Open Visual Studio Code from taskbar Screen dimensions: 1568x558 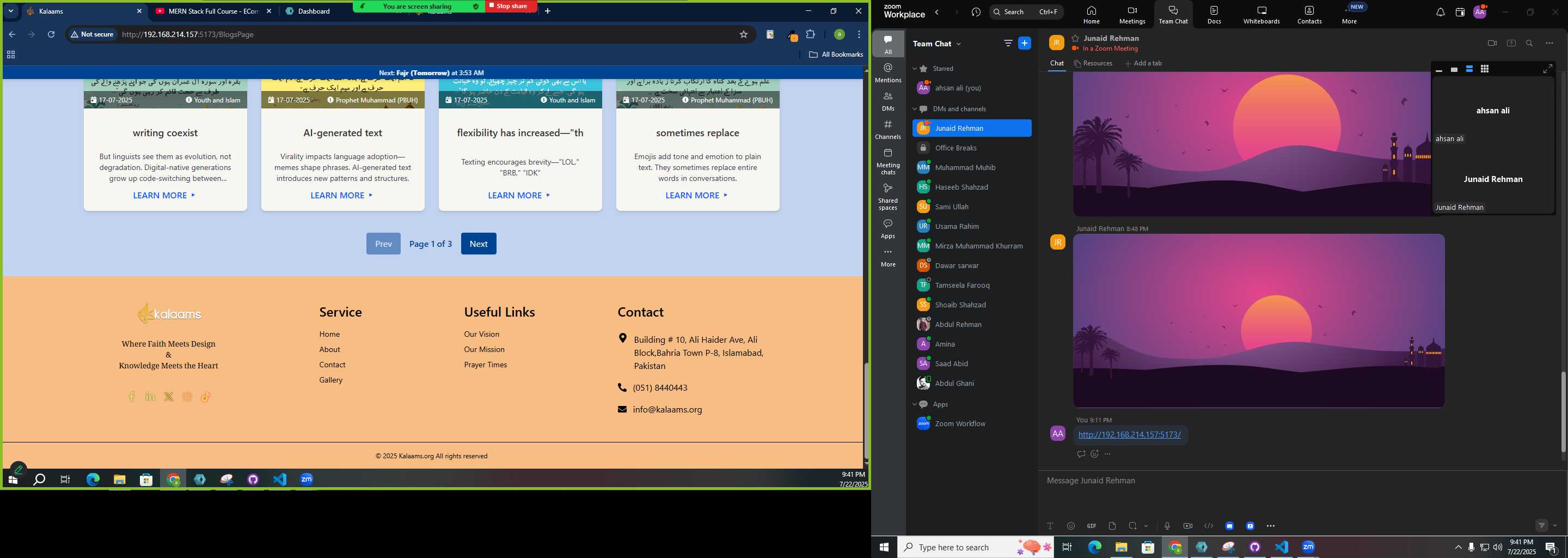tap(1281, 547)
